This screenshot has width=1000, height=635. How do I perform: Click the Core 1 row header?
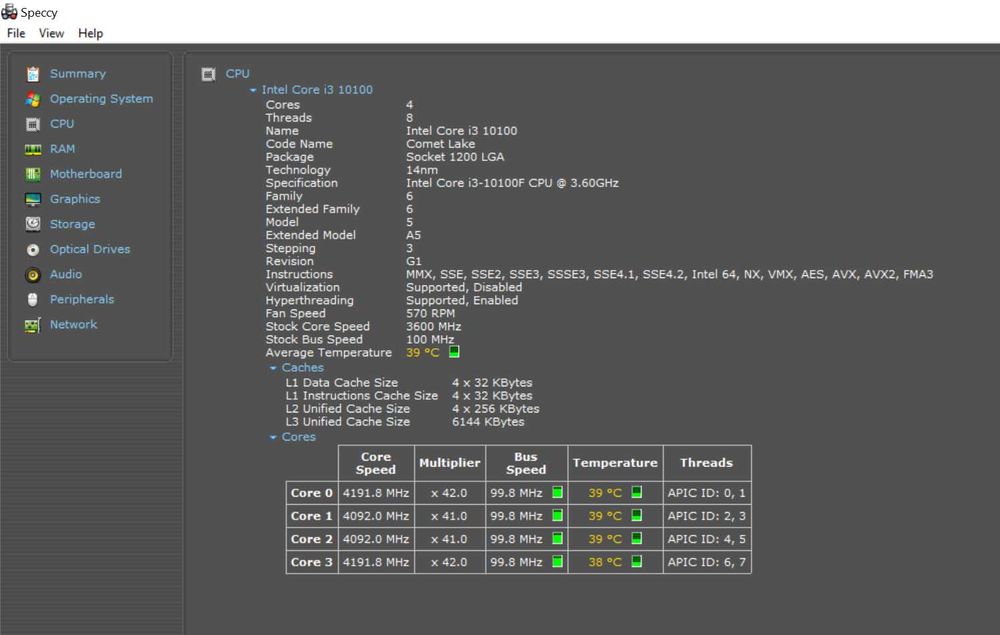pos(312,516)
